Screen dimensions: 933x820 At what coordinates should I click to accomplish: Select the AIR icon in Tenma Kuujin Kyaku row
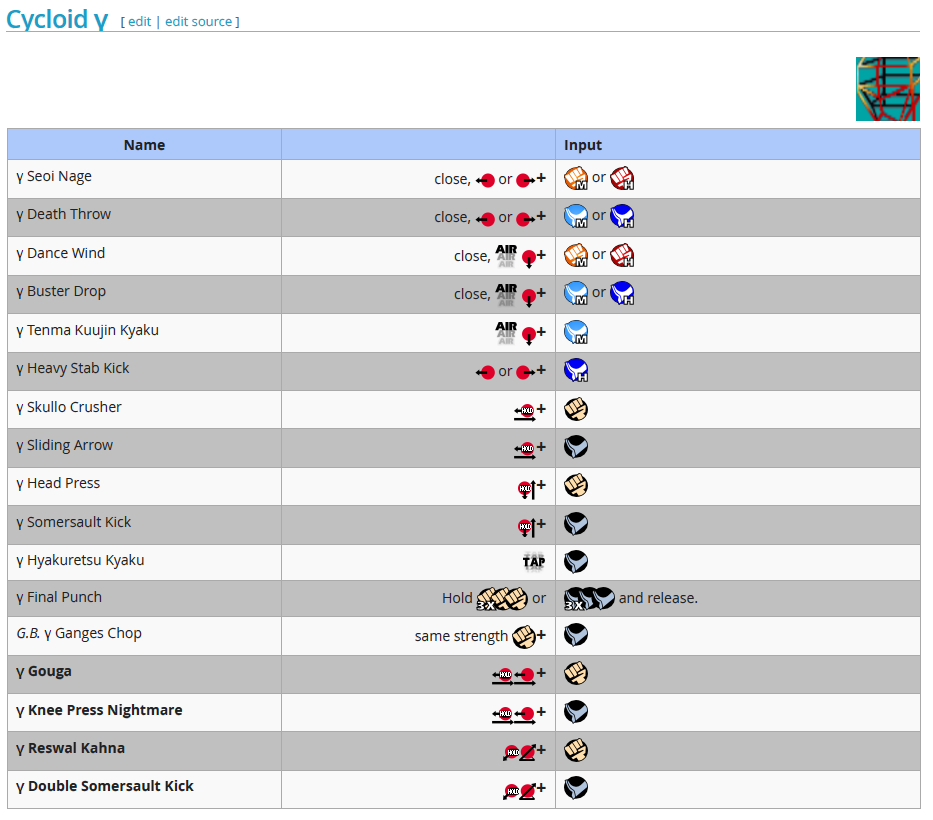coord(506,333)
